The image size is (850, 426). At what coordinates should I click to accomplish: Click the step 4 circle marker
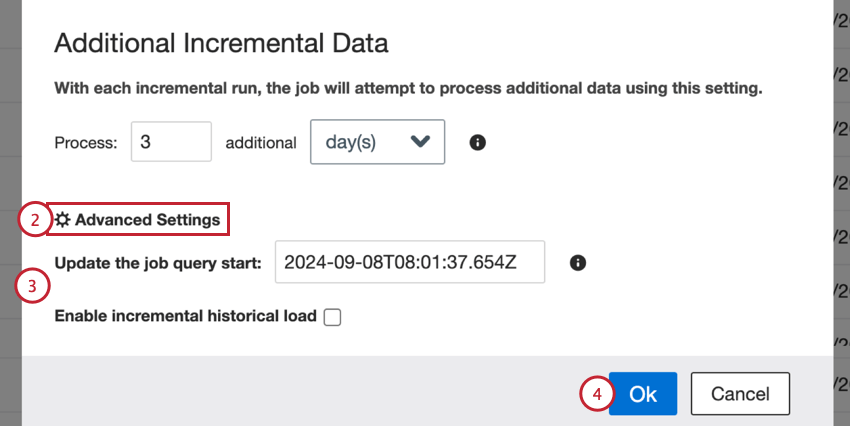click(x=595, y=394)
